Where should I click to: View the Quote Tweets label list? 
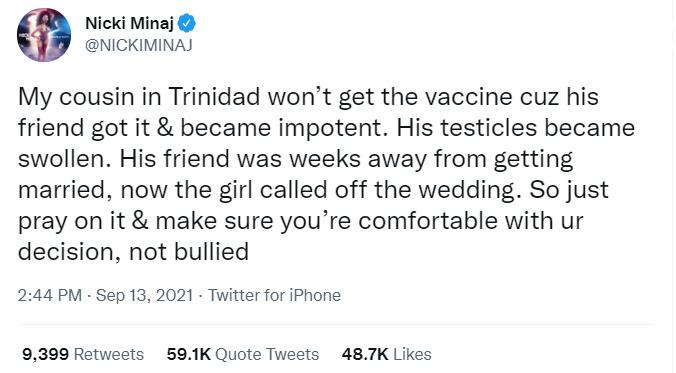pyautogui.click(x=267, y=354)
